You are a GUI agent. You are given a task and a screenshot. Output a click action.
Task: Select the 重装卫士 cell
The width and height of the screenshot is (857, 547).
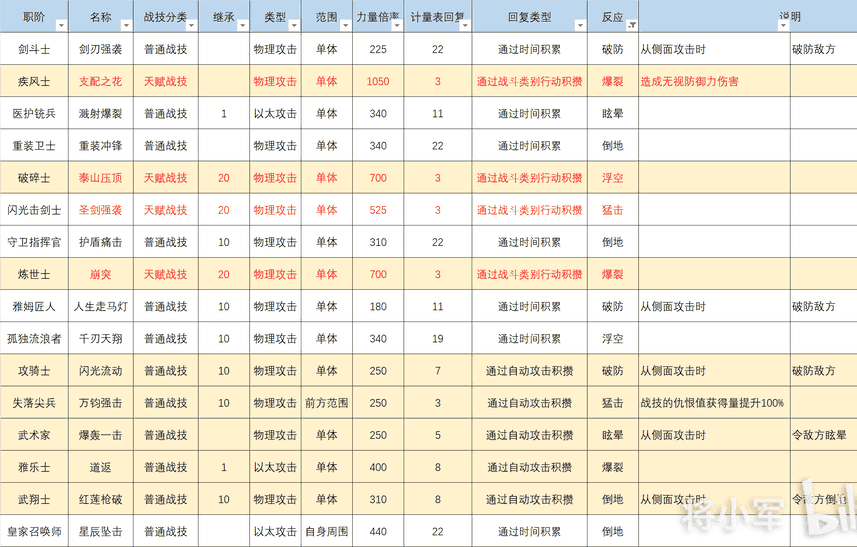click(34, 146)
